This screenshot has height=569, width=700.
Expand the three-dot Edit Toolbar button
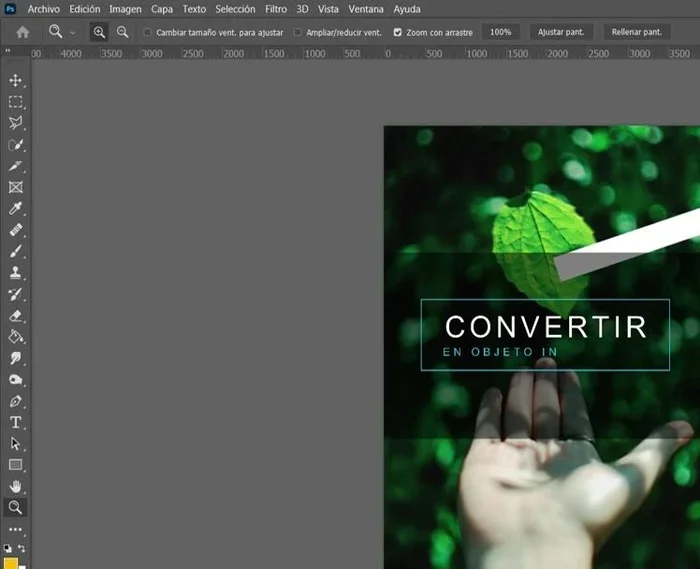[x=15, y=529]
